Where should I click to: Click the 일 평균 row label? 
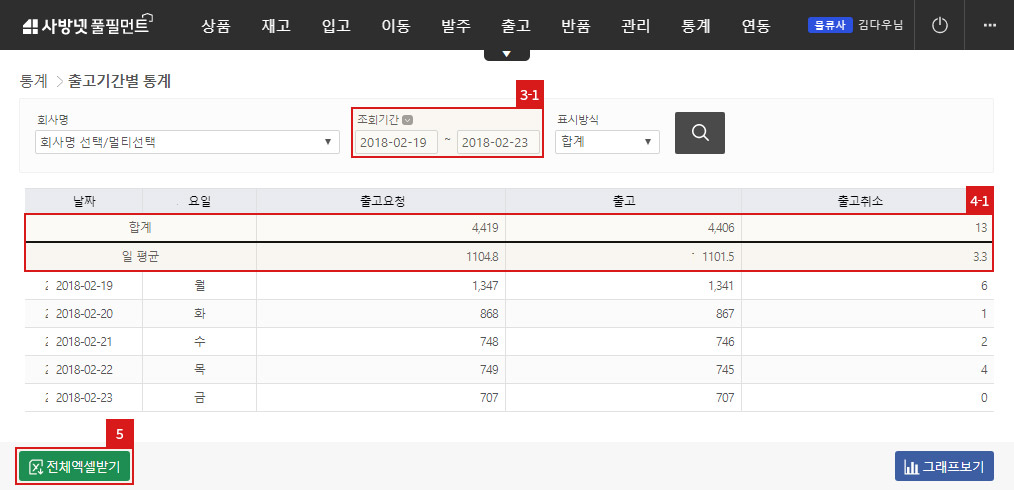[140, 257]
